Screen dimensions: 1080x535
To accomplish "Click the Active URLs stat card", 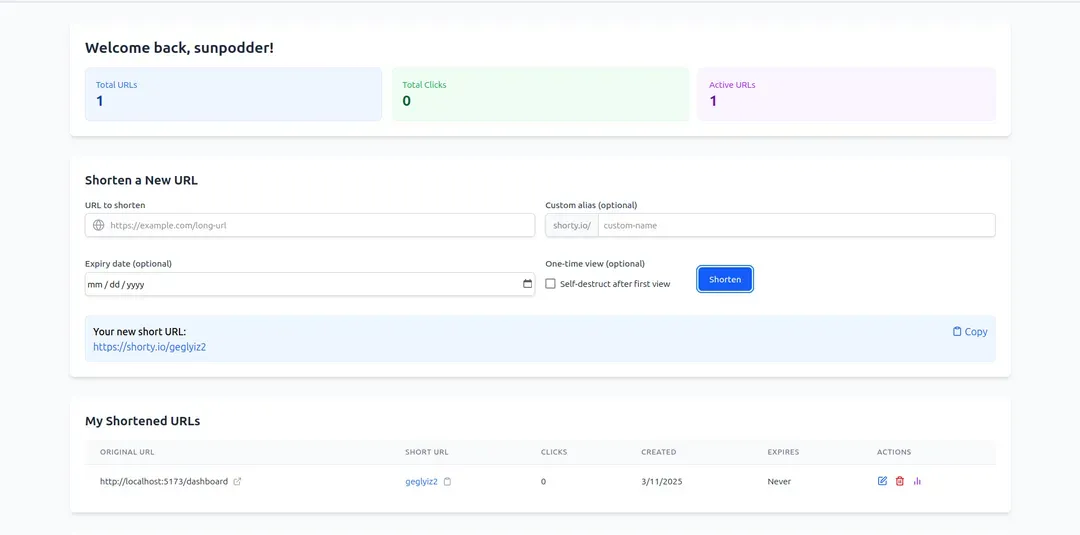I will click(846, 94).
